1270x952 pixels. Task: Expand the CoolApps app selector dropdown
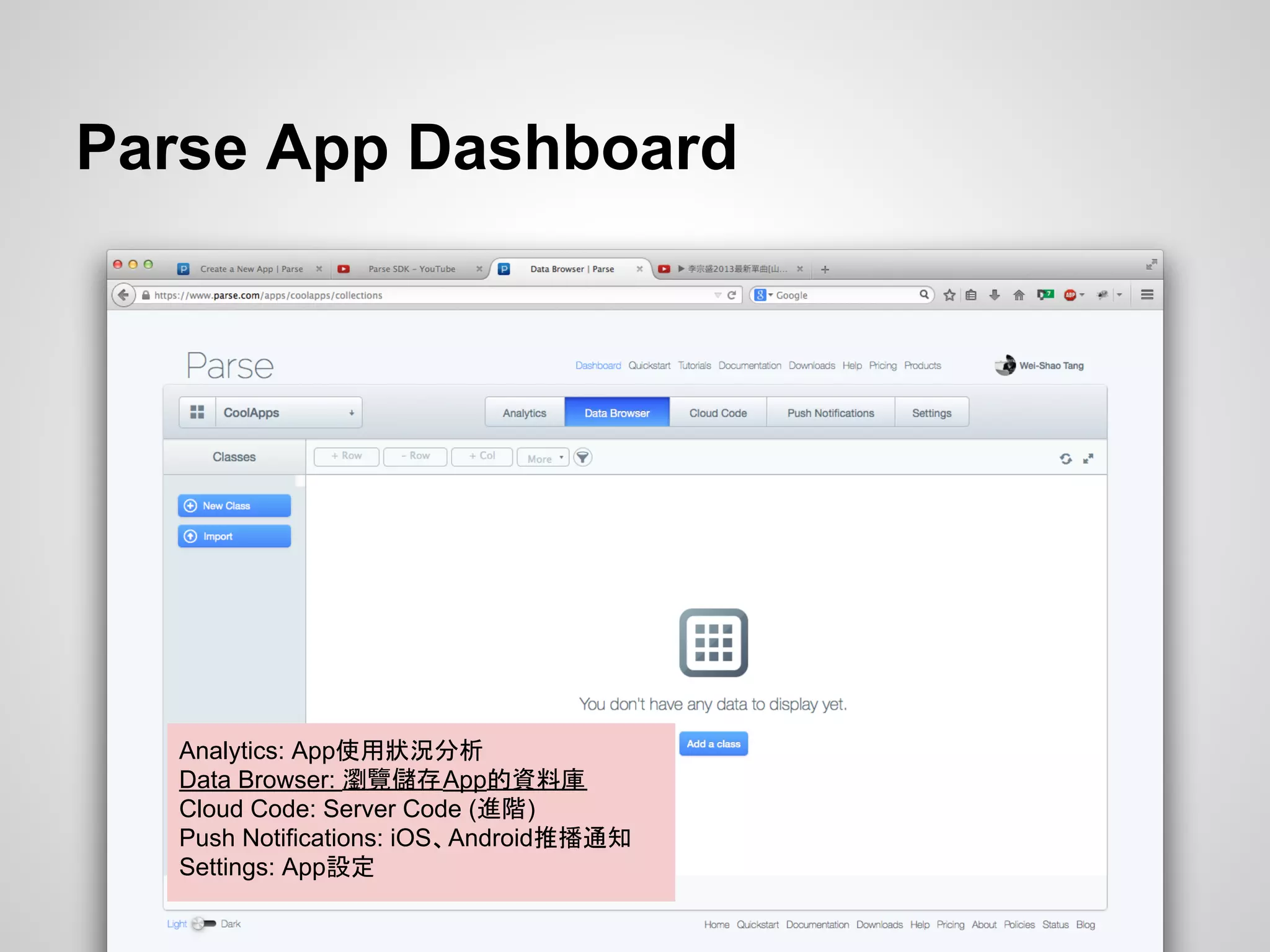[x=351, y=413]
